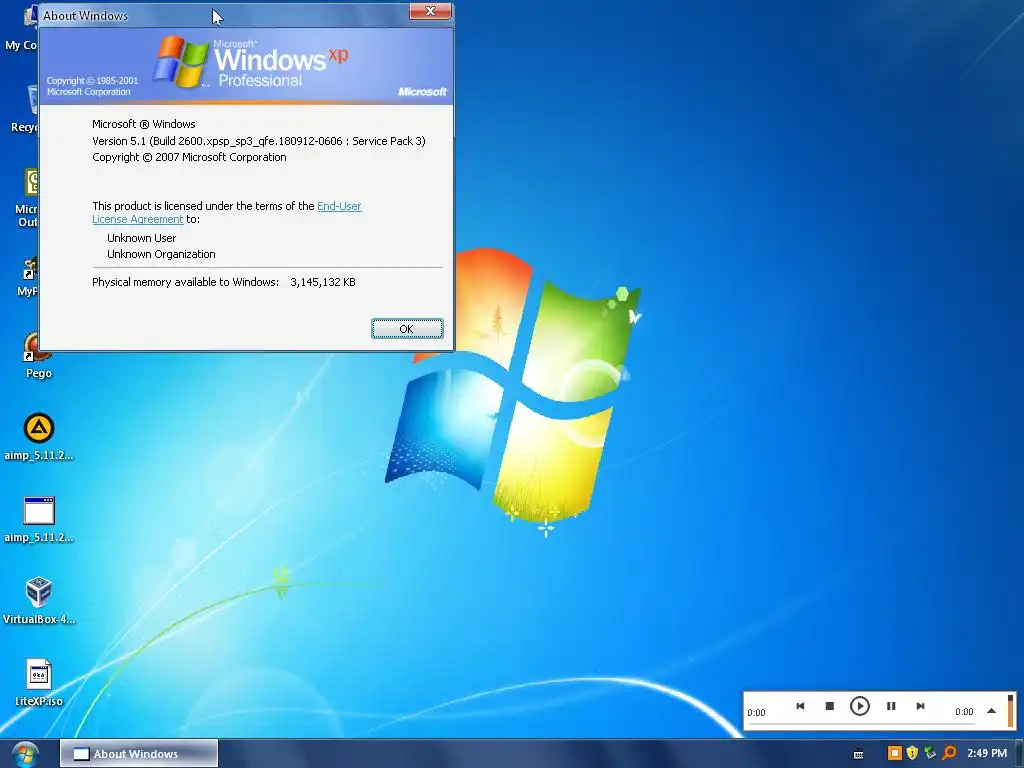This screenshot has width=1024, height=768.
Task: Skip to previous track in mini player
Action: pyautogui.click(x=800, y=706)
